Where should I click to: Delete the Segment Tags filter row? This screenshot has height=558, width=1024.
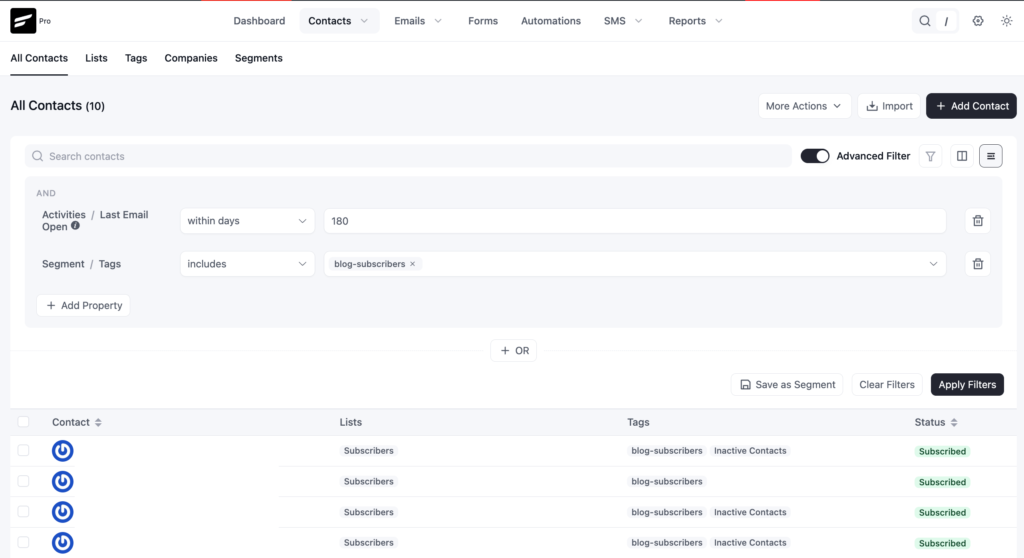[978, 264]
